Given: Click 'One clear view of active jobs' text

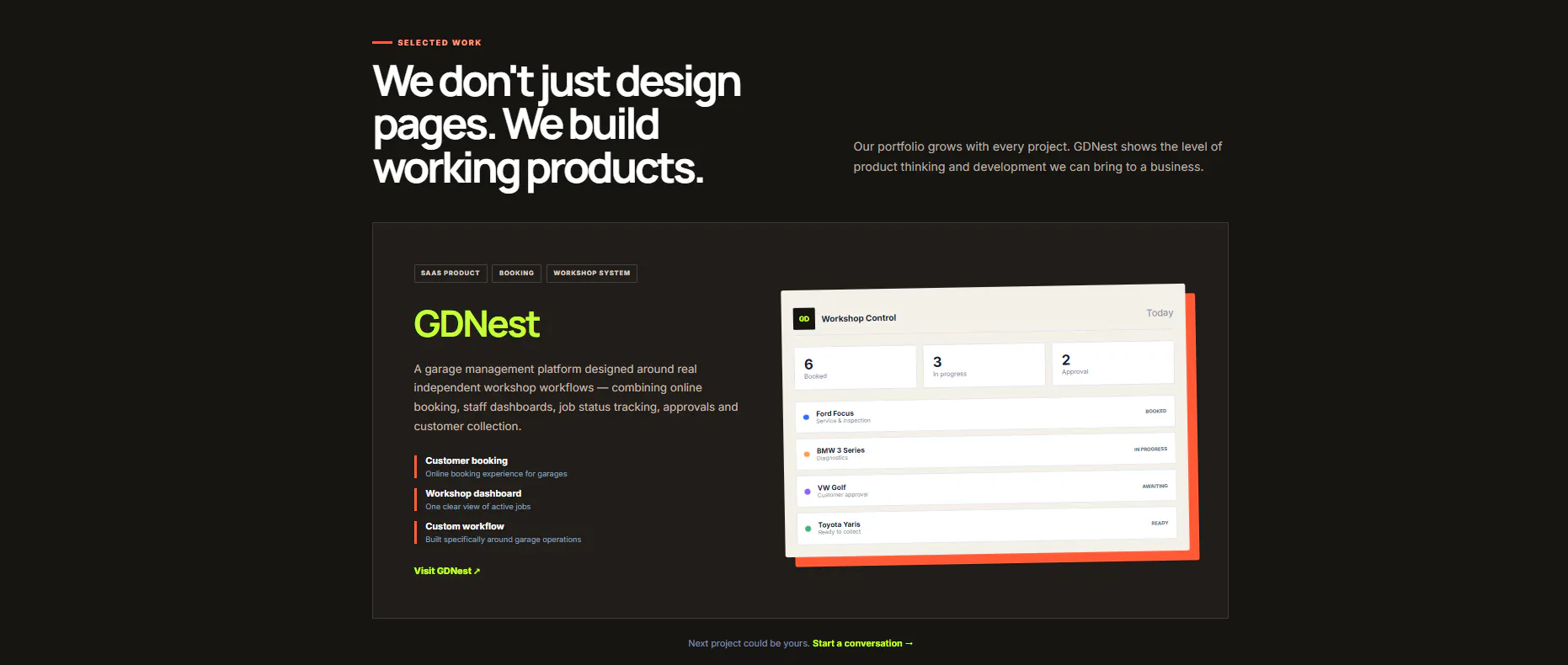Looking at the screenshot, I should coord(477,507).
